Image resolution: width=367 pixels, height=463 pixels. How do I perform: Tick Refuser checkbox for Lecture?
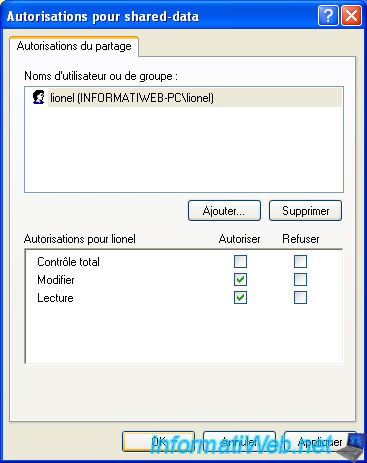point(300,298)
